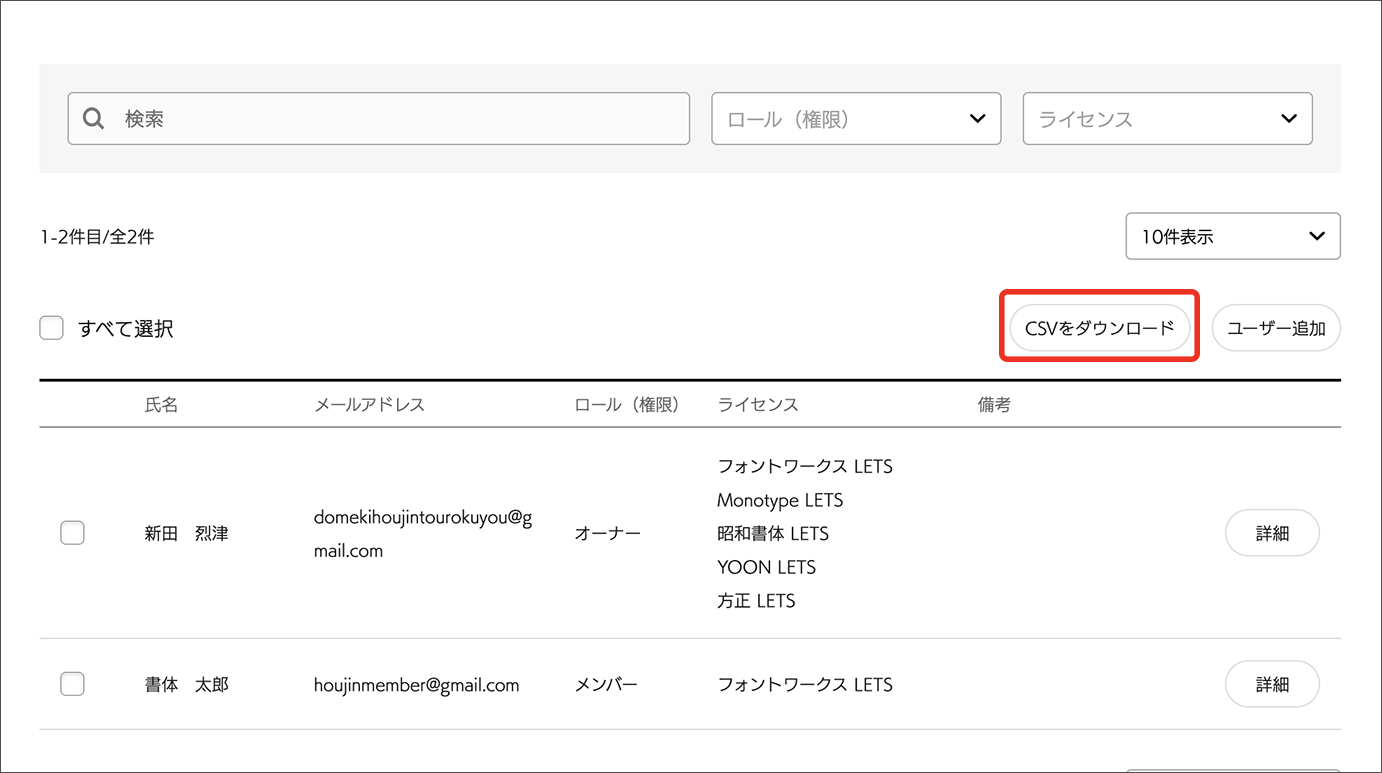Screen dimensions: 1382x773
Task: Click the ロール（権限） table column header
Action: click(627, 405)
